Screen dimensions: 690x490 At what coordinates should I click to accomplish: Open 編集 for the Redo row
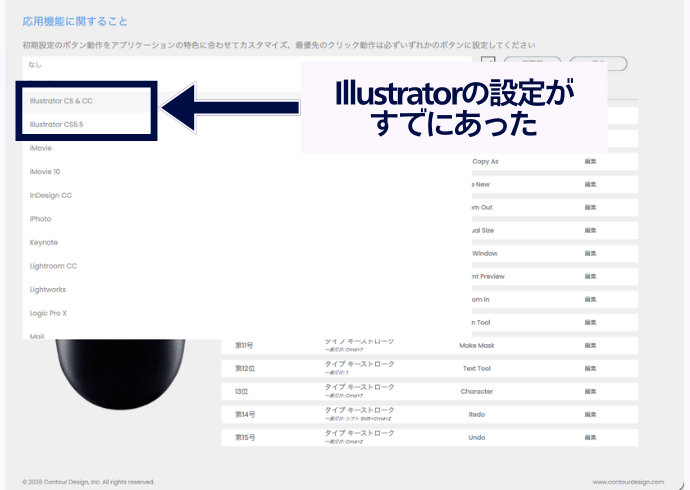click(x=591, y=414)
